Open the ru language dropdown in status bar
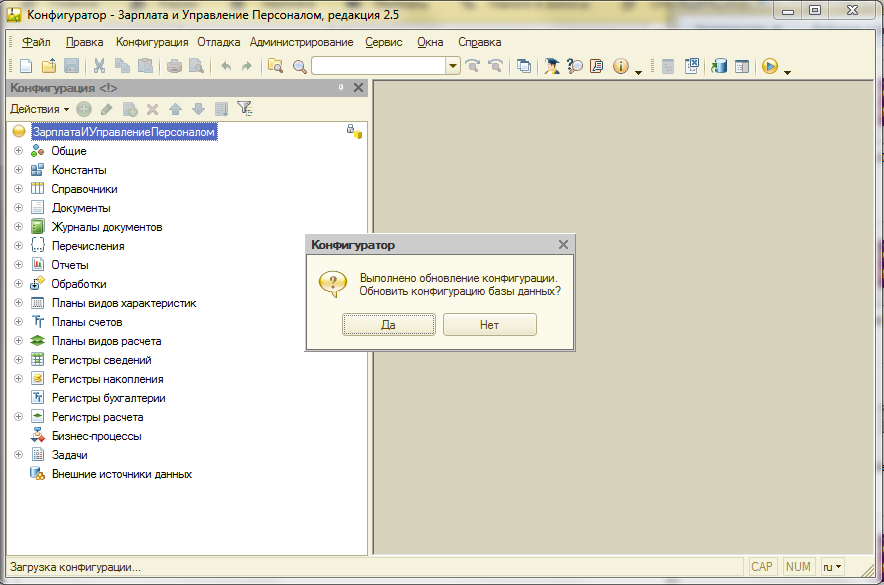 click(x=832, y=566)
